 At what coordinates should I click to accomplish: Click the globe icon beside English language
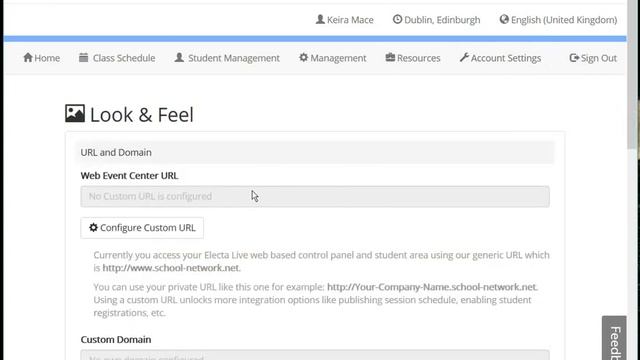click(504, 19)
